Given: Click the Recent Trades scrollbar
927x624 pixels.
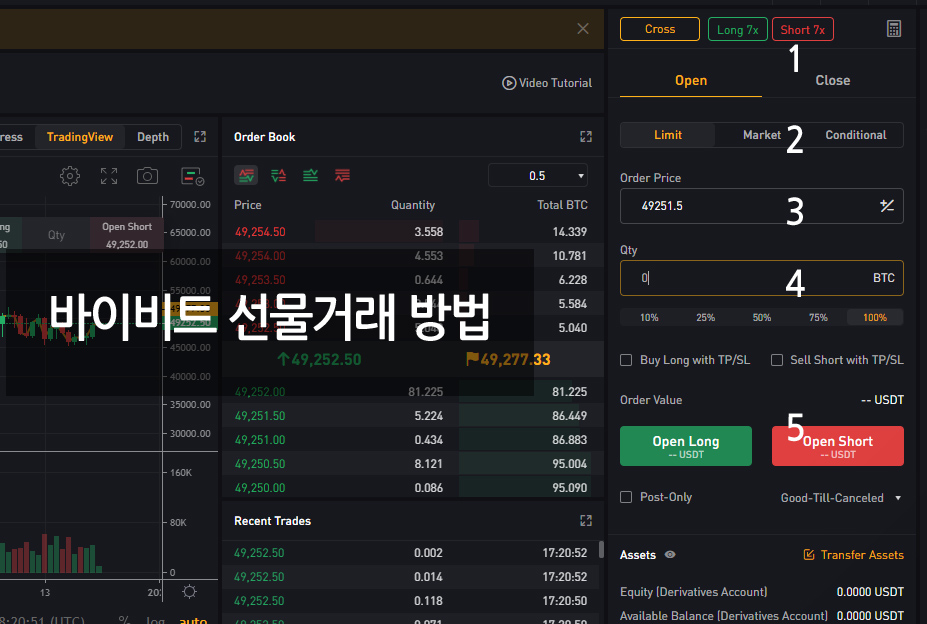Looking at the screenshot, I should pos(601,549).
